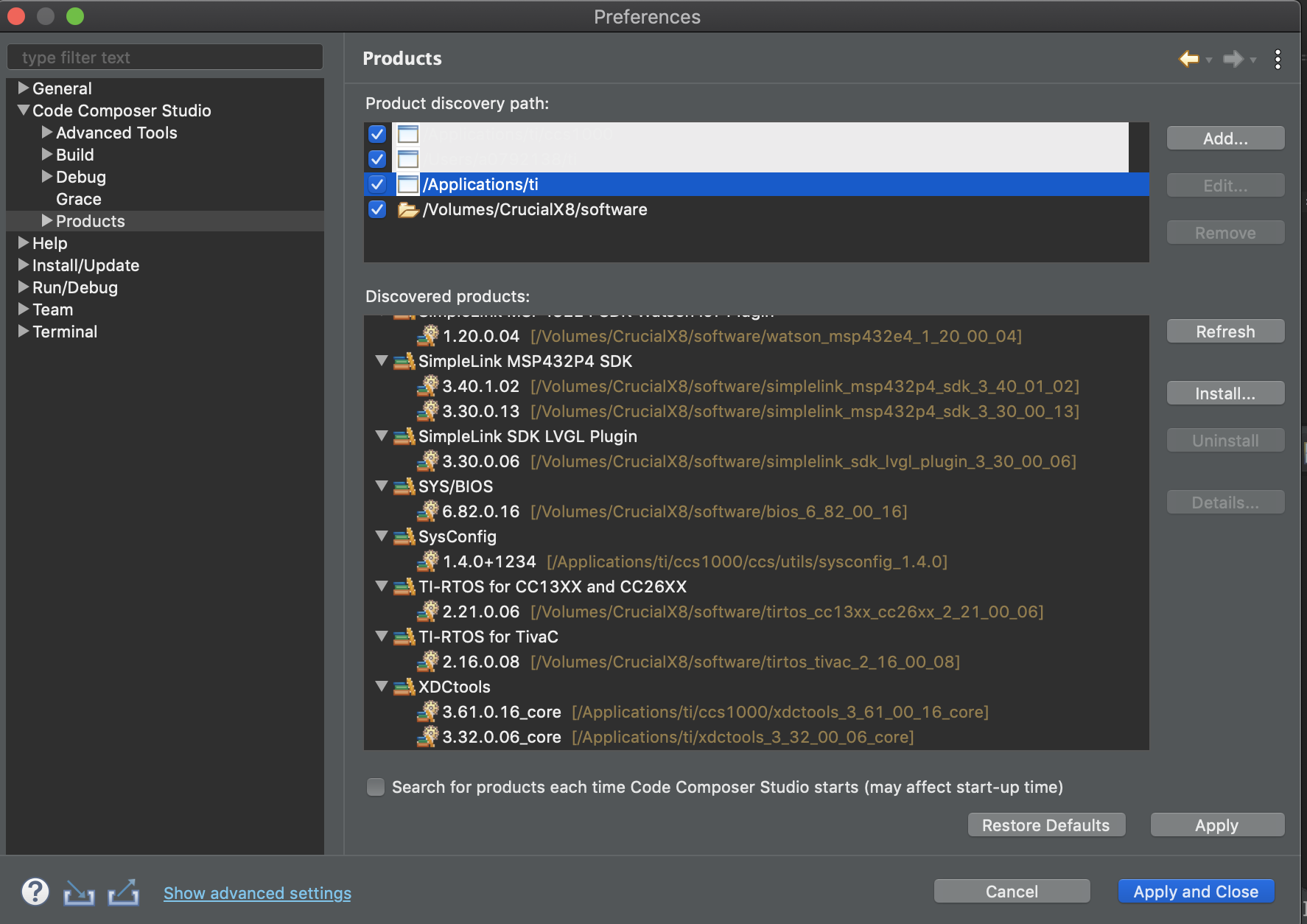The image size is (1307, 924).
Task: Cancel the Preferences dialog
Action: (x=1012, y=892)
